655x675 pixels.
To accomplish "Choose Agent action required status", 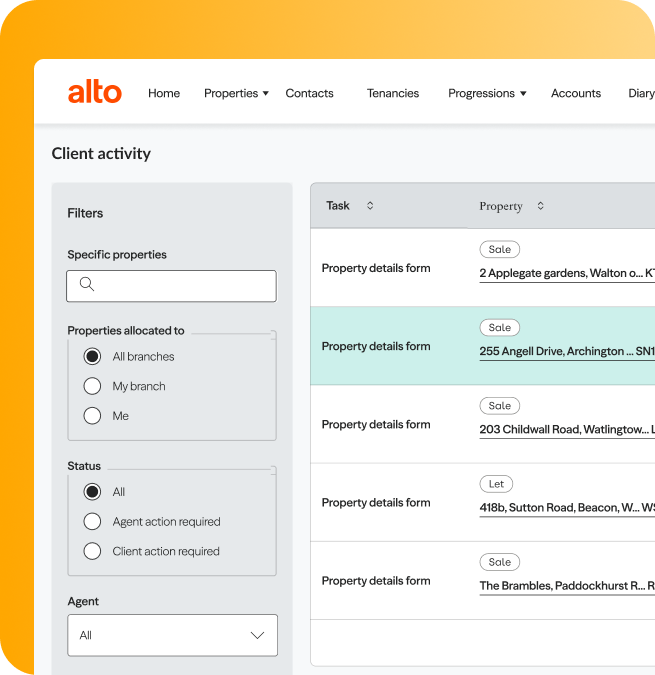I will click(93, 522).
